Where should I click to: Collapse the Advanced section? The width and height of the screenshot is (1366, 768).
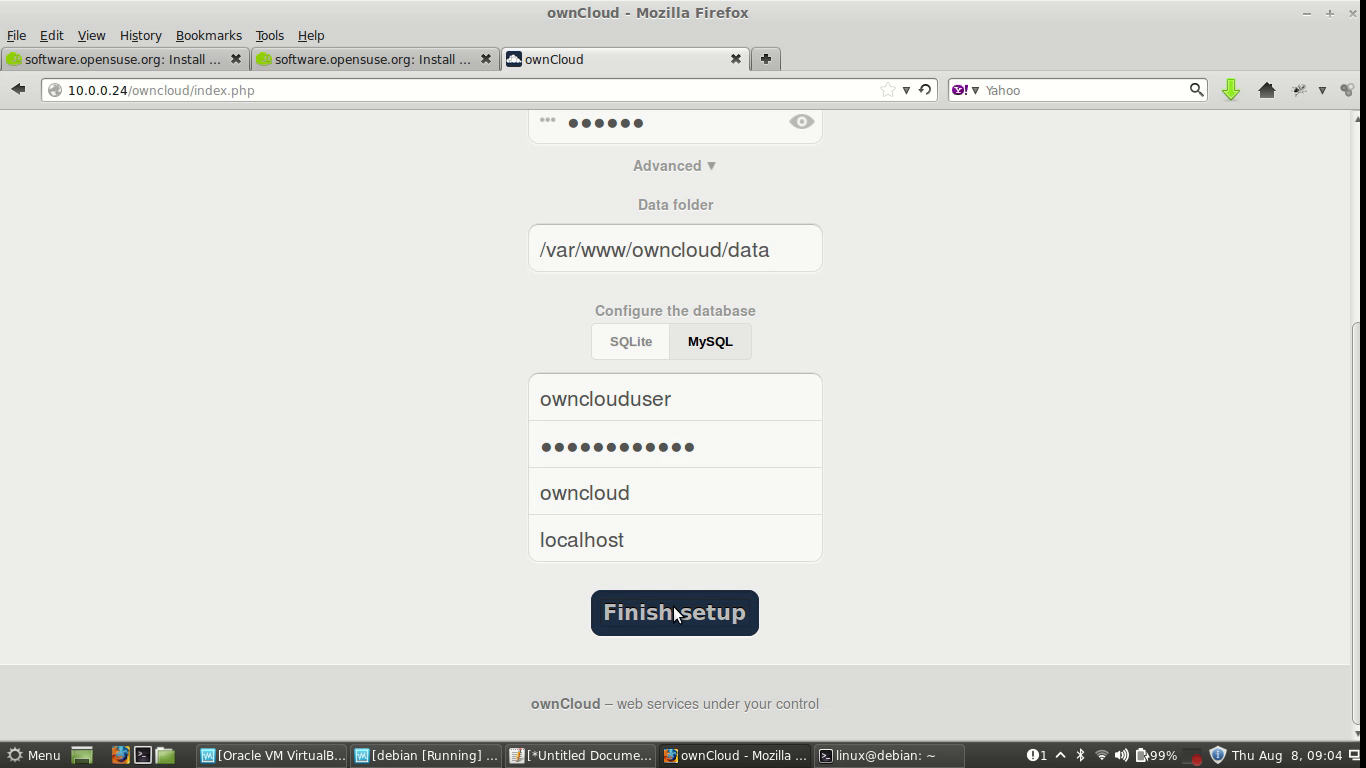click(675, 166)
